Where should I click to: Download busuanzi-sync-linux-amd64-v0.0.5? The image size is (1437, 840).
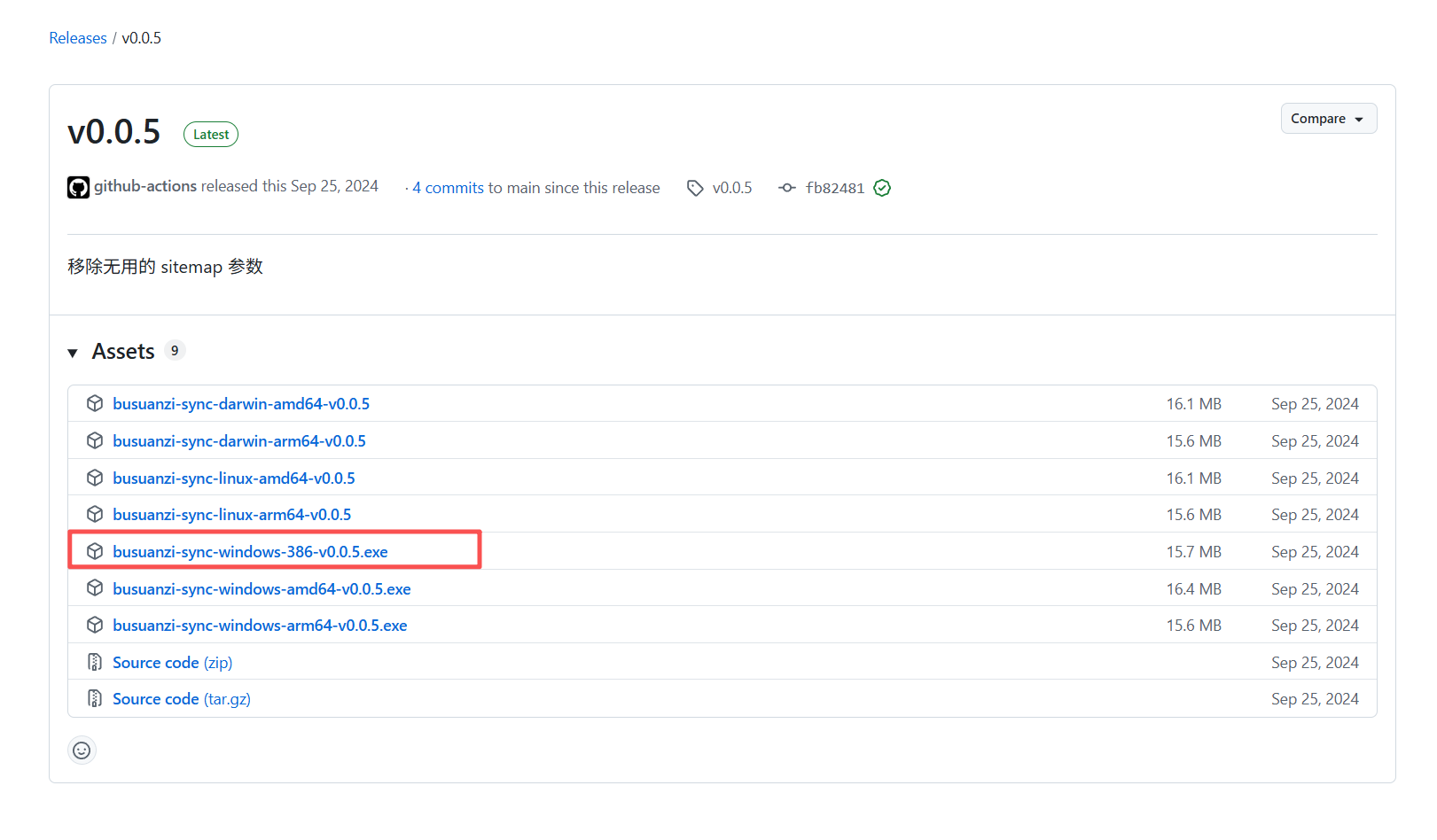tap(234, 478)
